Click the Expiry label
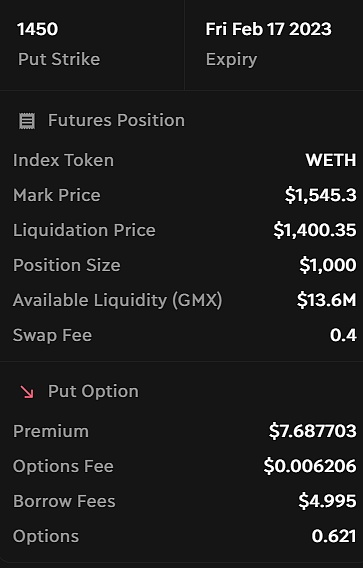This screenshot has width=363, height=568. 231,60
